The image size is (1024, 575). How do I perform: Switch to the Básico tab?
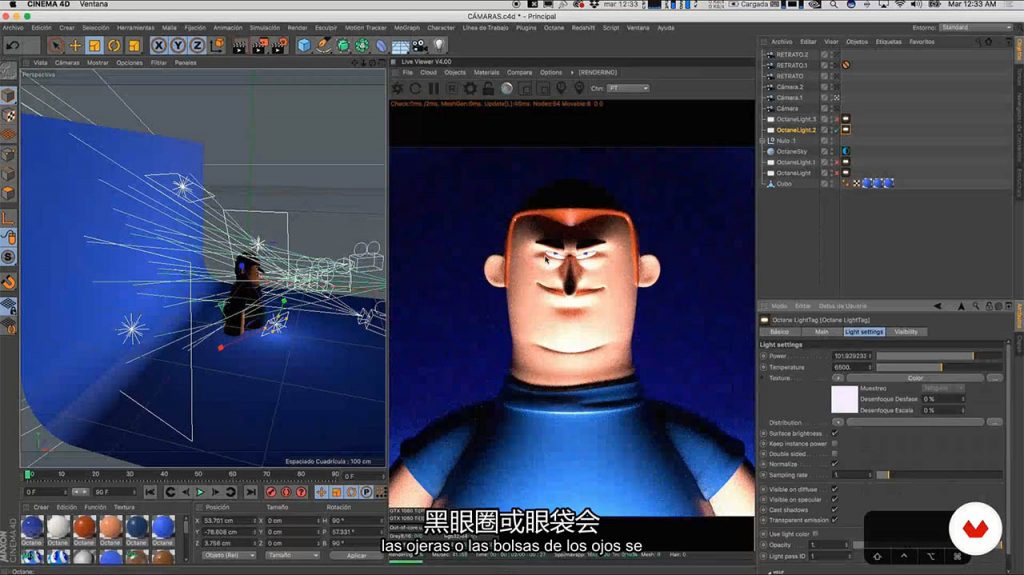click(x=780, y=332)
